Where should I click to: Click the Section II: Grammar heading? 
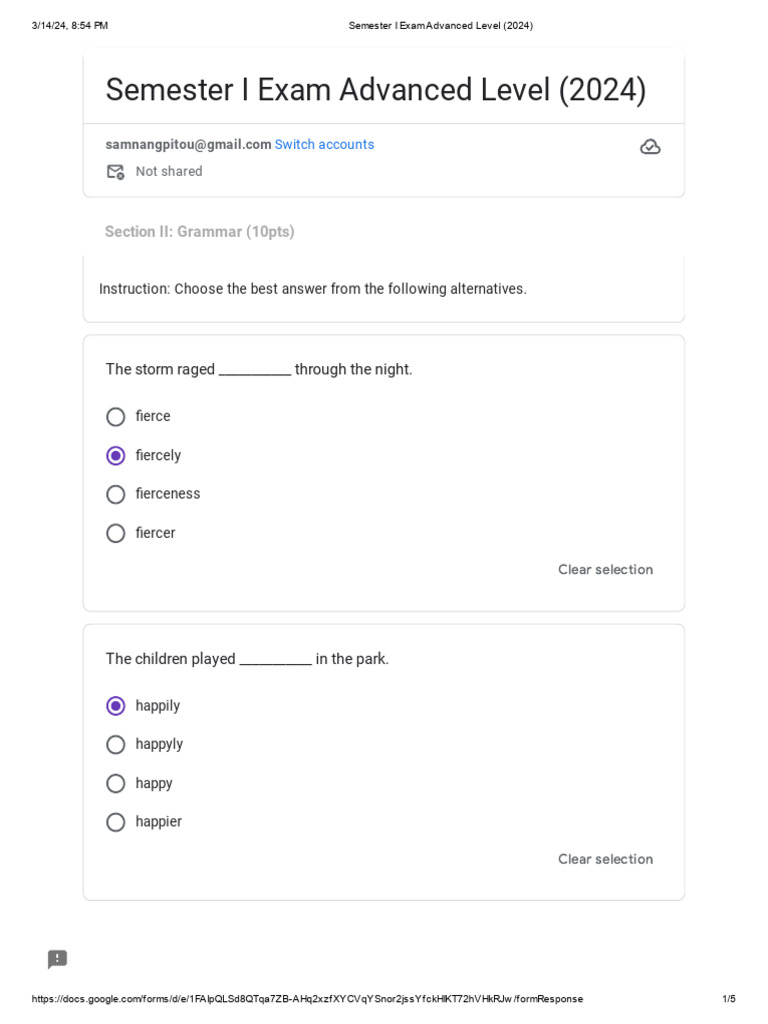tap(200, 232)
